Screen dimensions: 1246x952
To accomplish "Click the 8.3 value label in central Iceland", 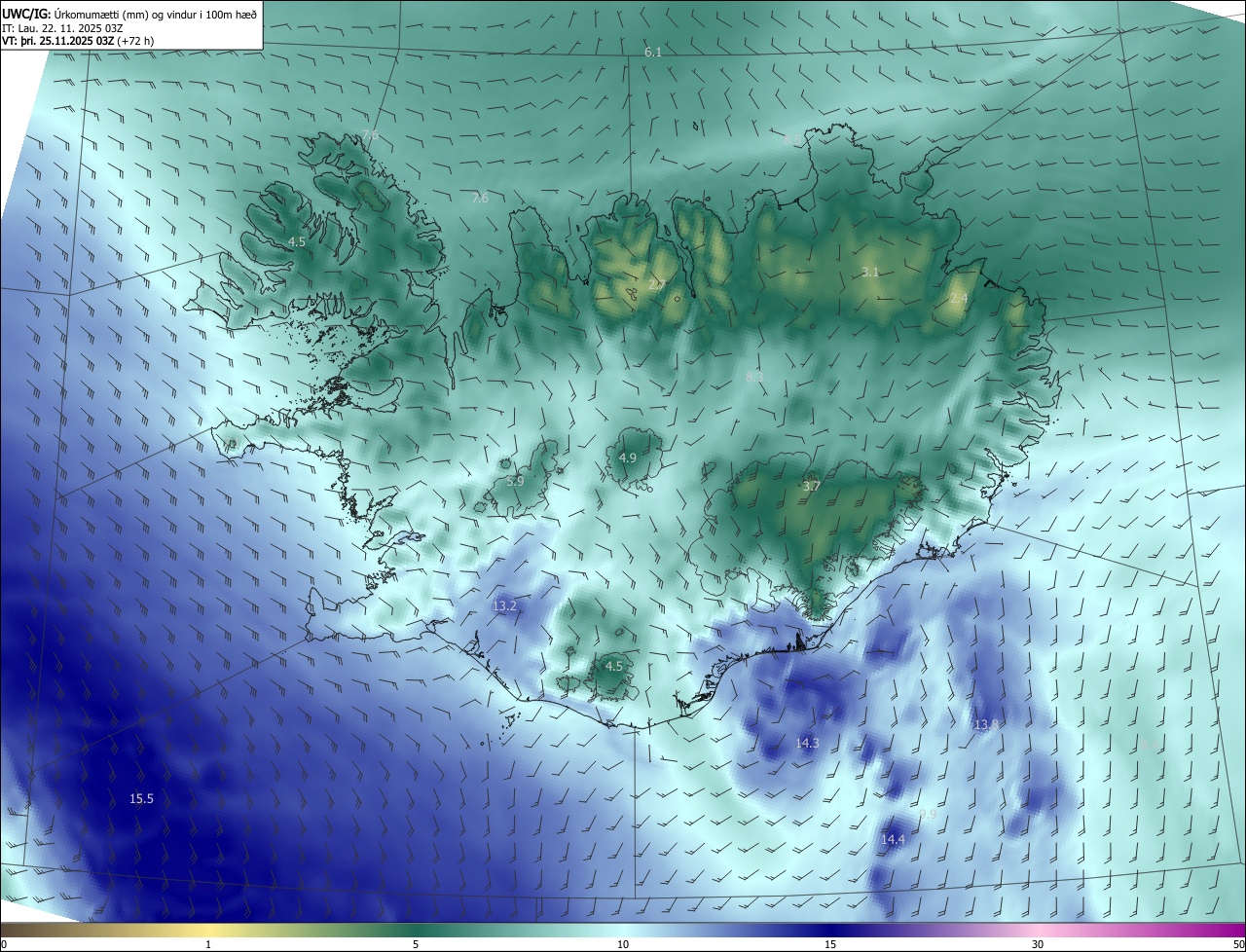I will tap(754, 377).
